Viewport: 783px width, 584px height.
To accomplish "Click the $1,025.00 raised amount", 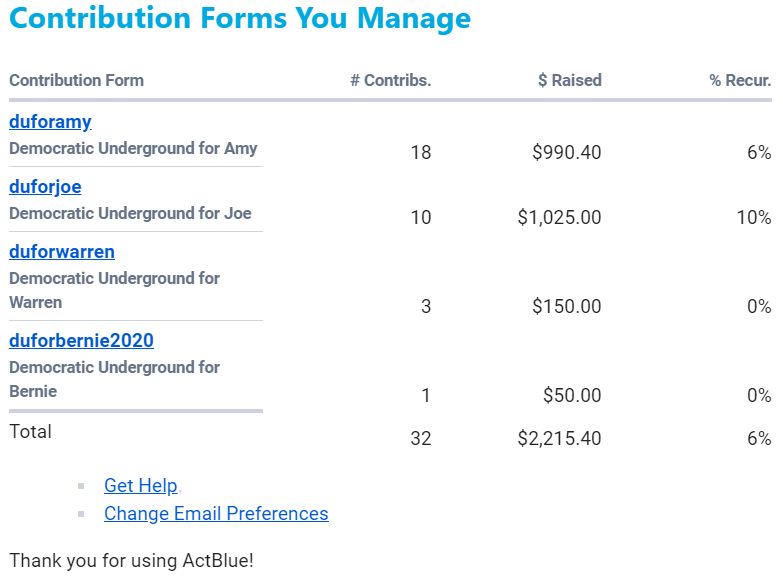I will [559, 218].
